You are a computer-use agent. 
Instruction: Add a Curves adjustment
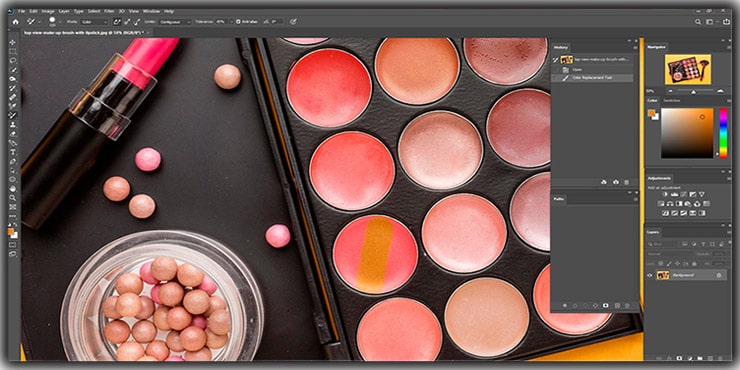tap(684, 194)
